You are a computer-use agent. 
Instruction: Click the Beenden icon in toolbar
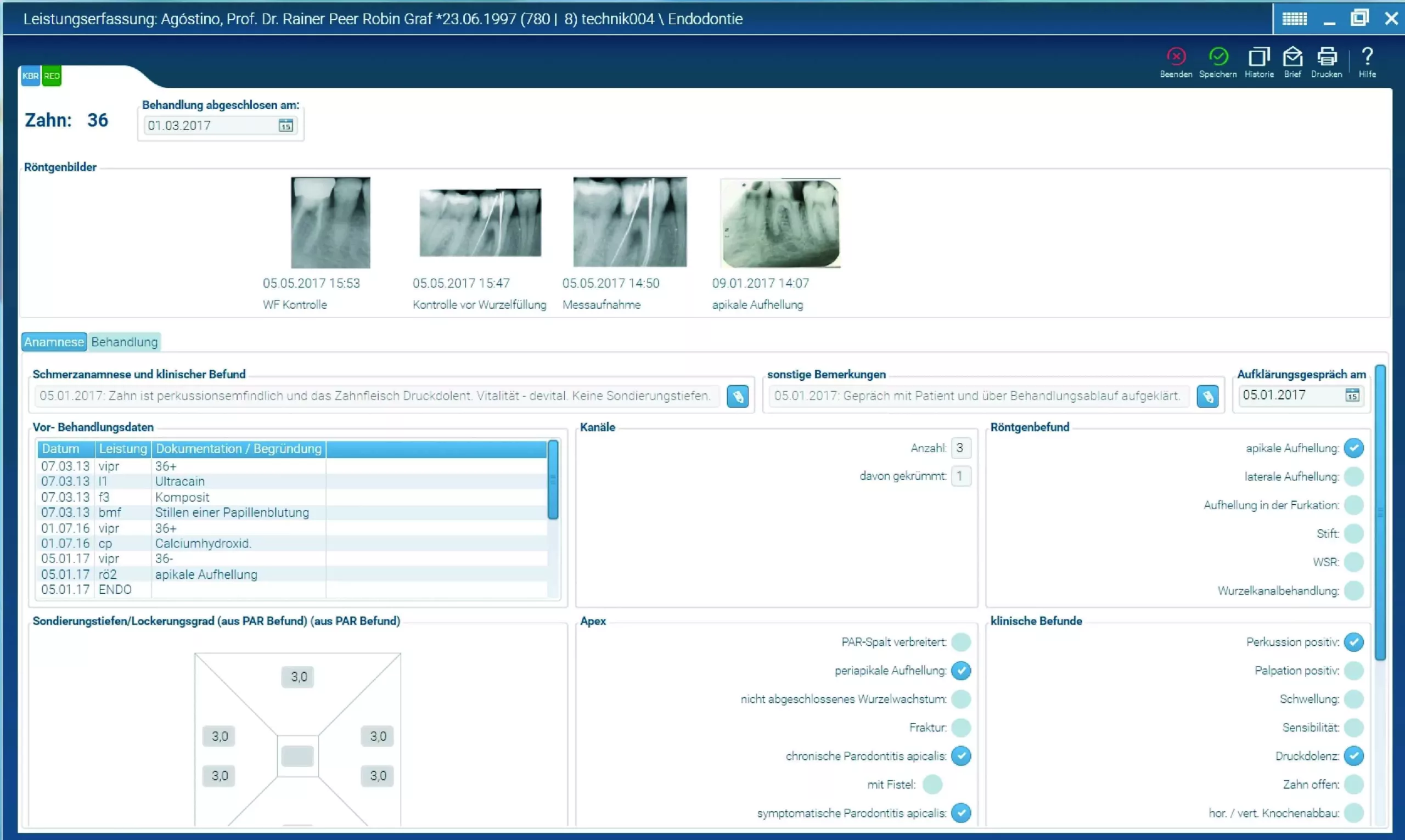click(1176, 57)
